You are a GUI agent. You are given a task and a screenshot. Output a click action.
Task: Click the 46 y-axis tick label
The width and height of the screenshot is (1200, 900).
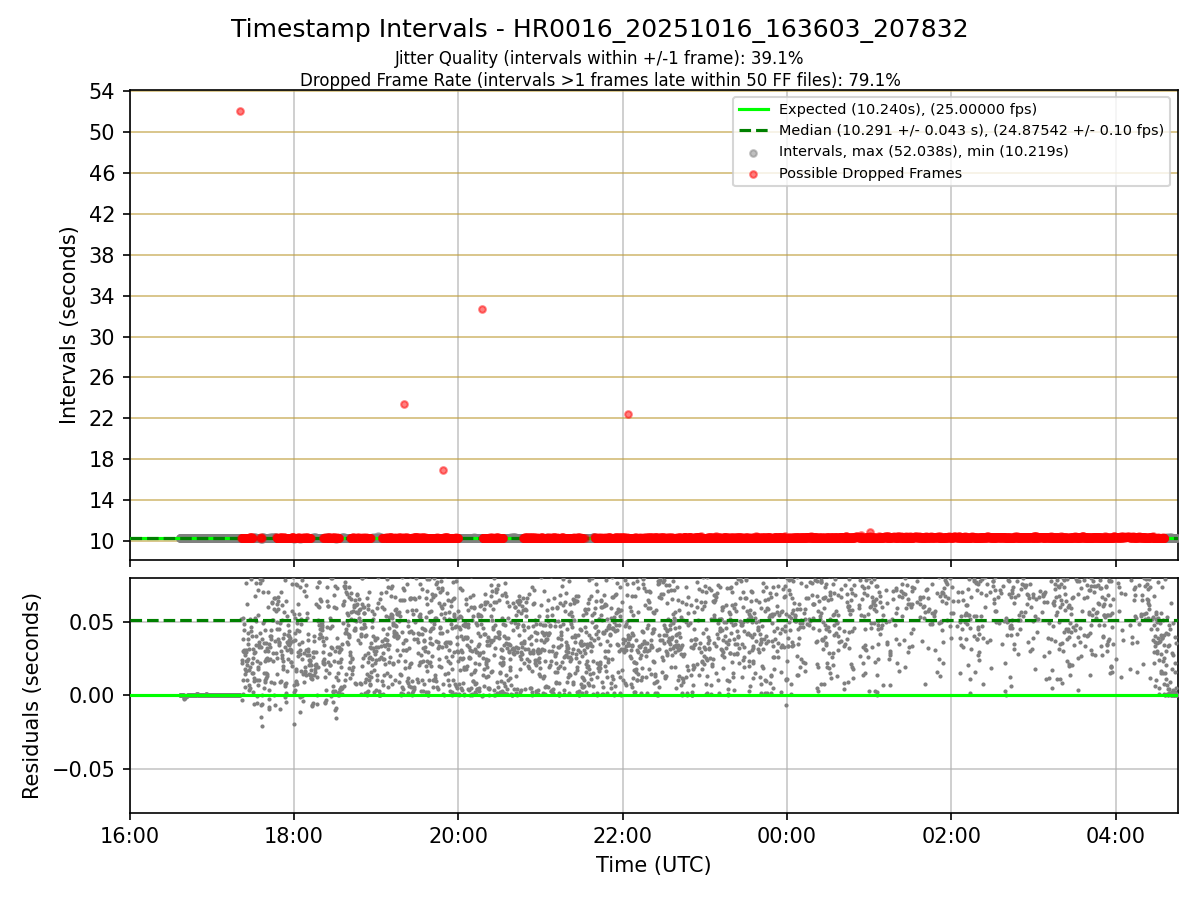(104, 173)
